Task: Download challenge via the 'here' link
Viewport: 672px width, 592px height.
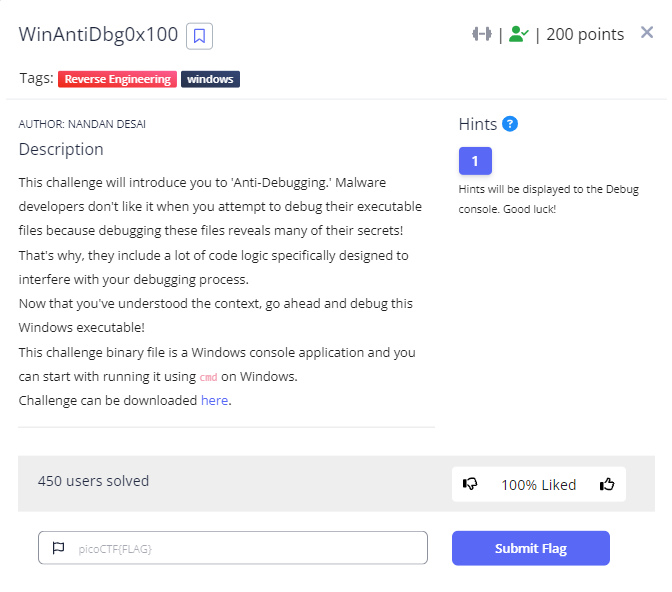Action: (x=214, y=400)
